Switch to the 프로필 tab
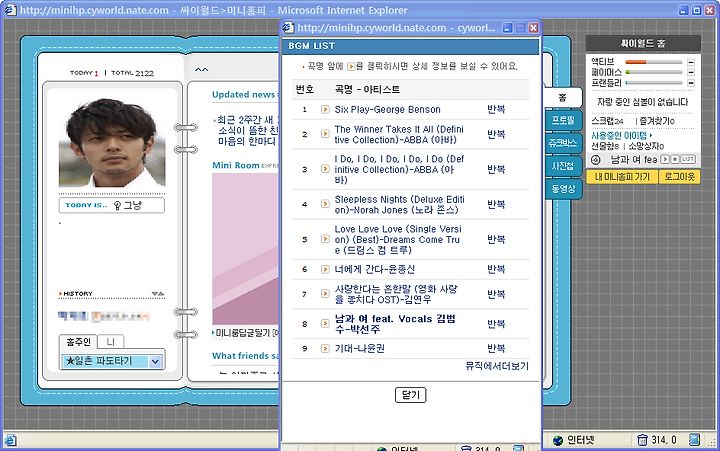This screenshot has height=451, width=720. click(x=563, y=120)
